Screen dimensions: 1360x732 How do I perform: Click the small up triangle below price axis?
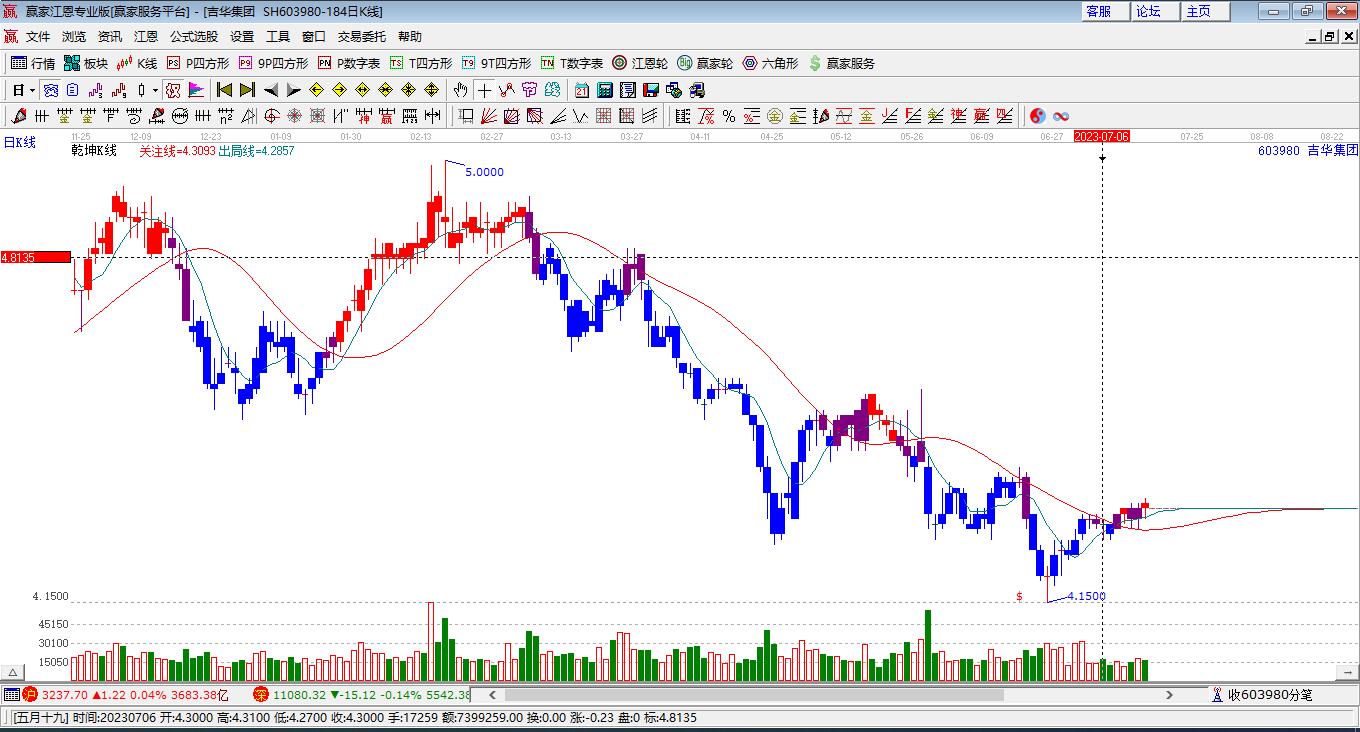coord(14,673)
